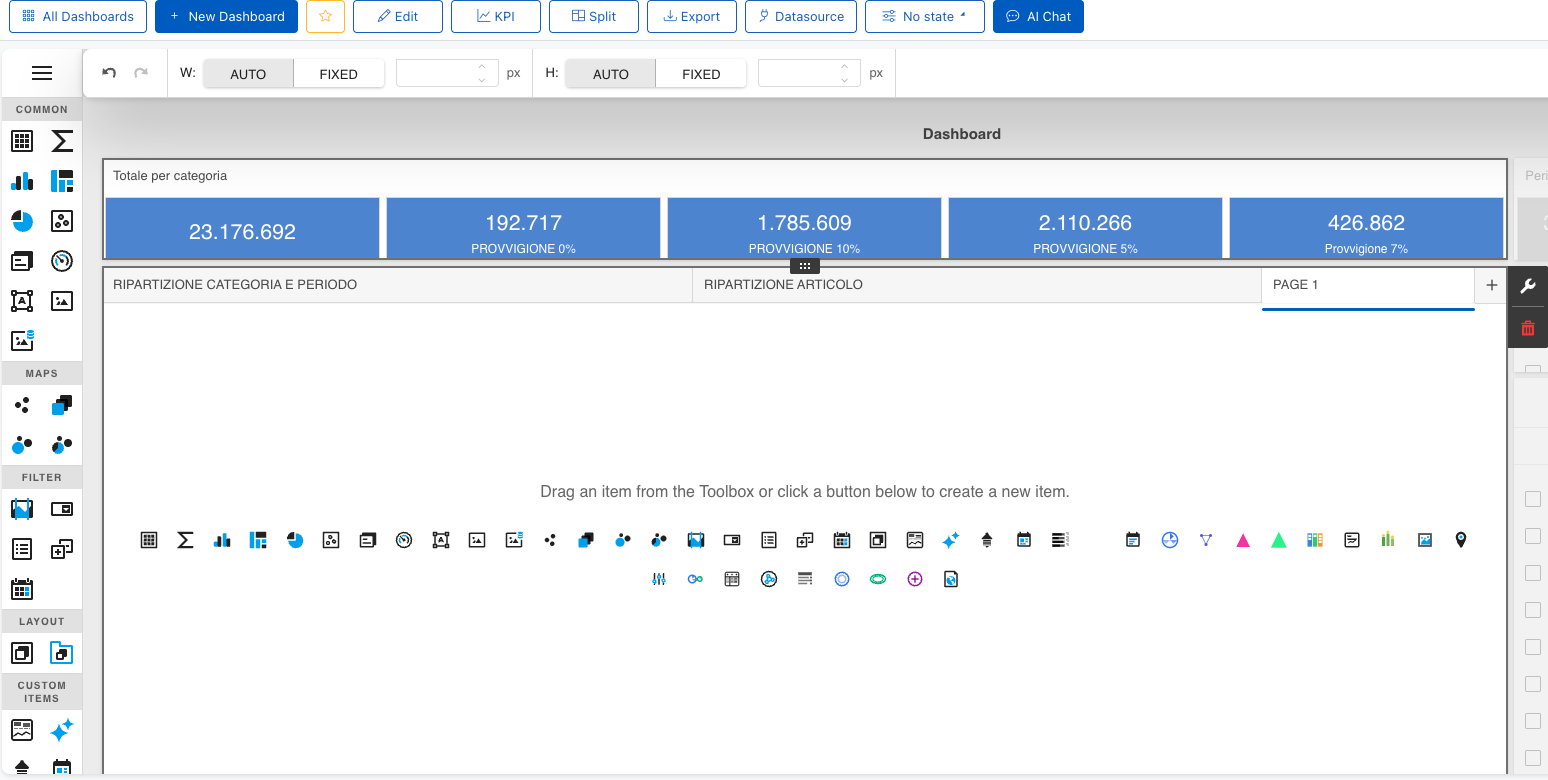Add a Scatter Chart from the toolbox sidebar
This screenshot has height=780, width=1548.
[x=62, y=221]
